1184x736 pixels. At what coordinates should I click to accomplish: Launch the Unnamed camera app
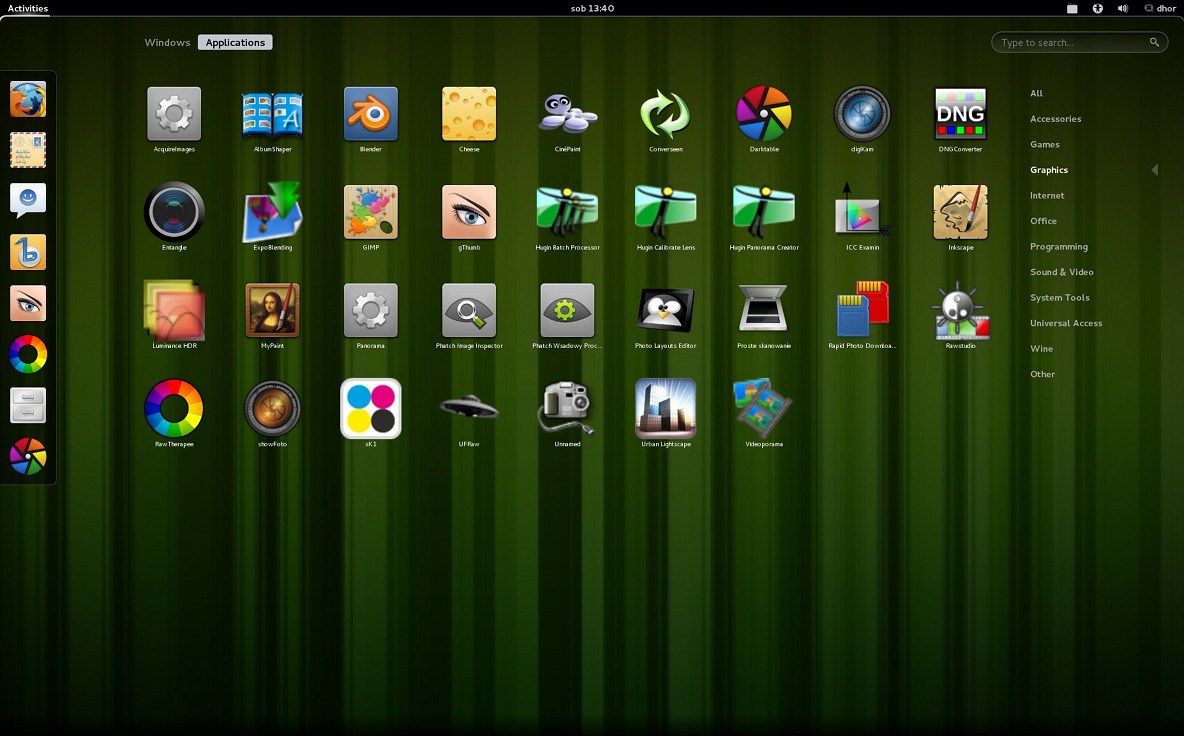(567, 408)
